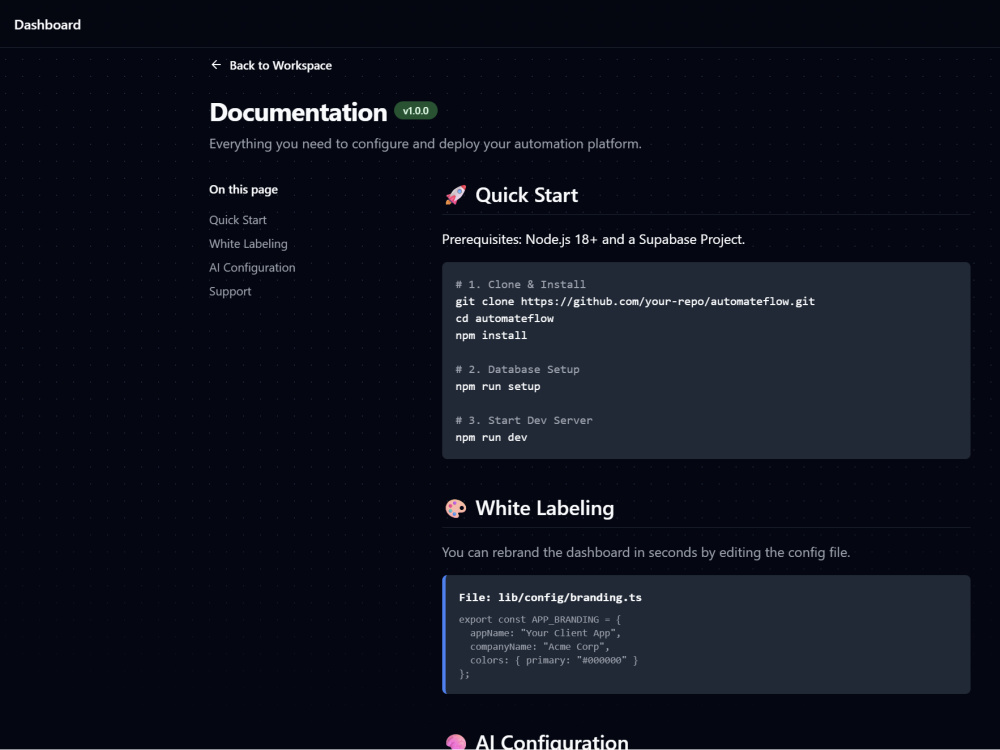The image size is (1000, 750).
Task: Click the AI Configuration section heading
Action: pos(552,741)
